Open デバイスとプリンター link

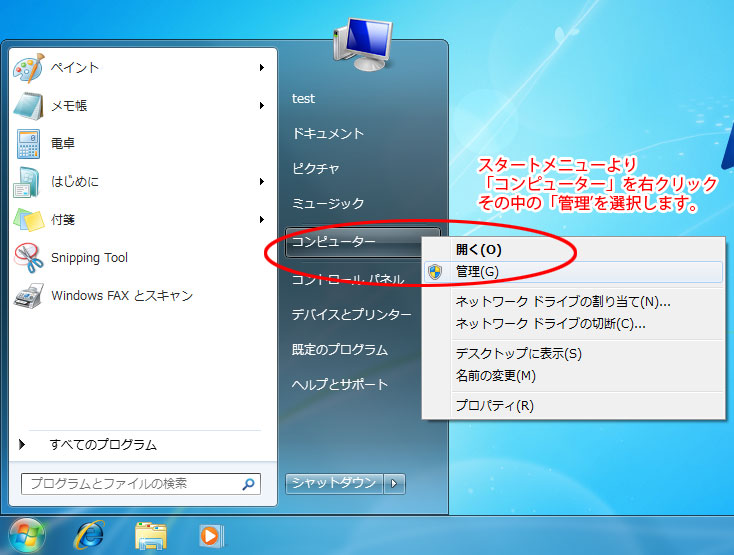[x=352, y=314]
